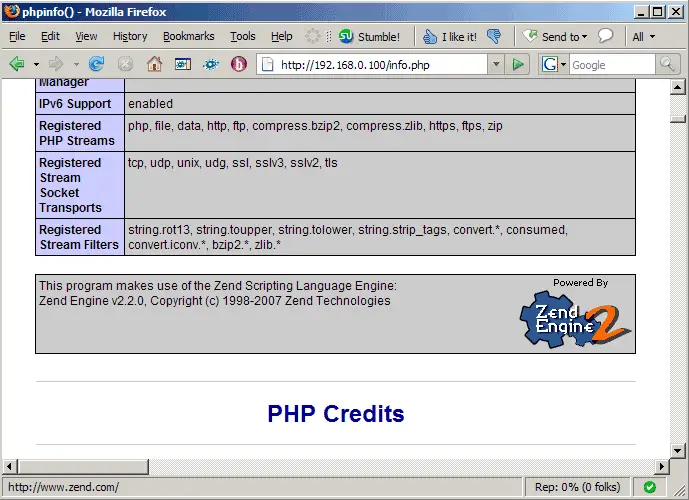Click the window resize grip corner

(x=680, y=491)
